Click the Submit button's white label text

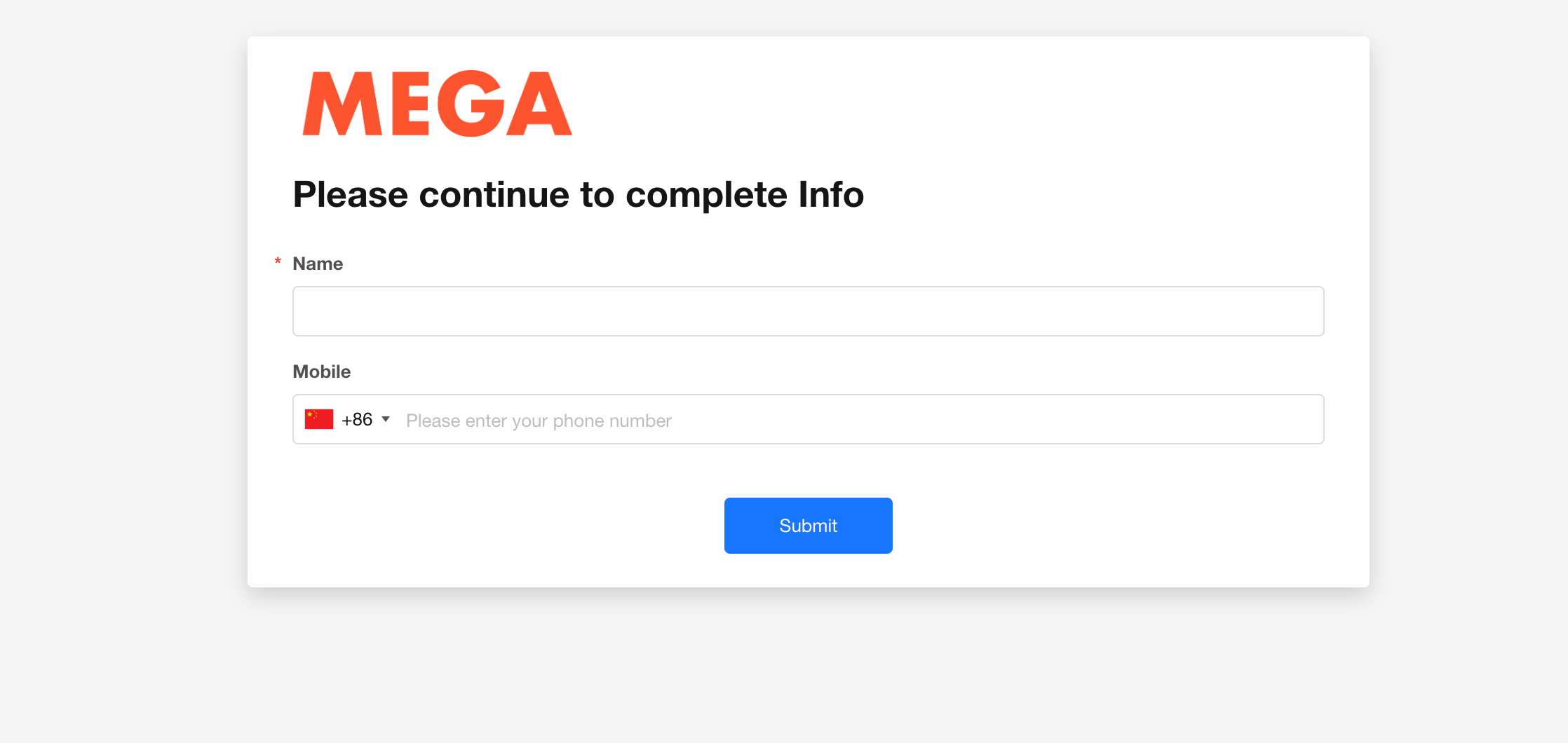tap(808, 526)
